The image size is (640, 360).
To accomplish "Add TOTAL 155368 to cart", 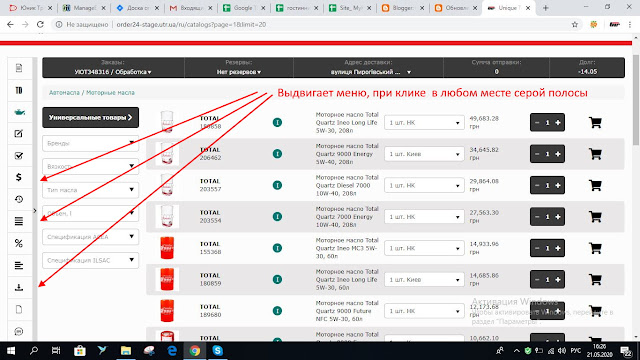I will point(595,248).
